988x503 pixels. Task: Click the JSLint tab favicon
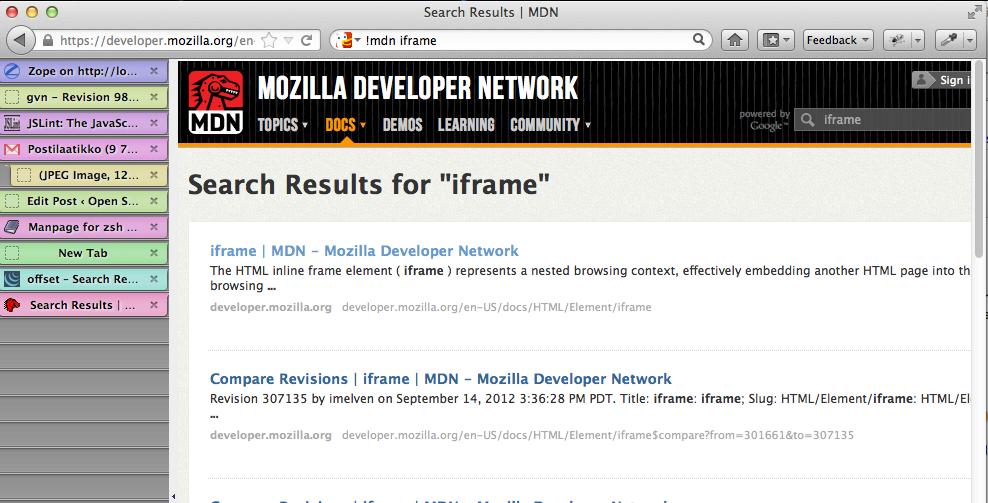coord(12,123)
